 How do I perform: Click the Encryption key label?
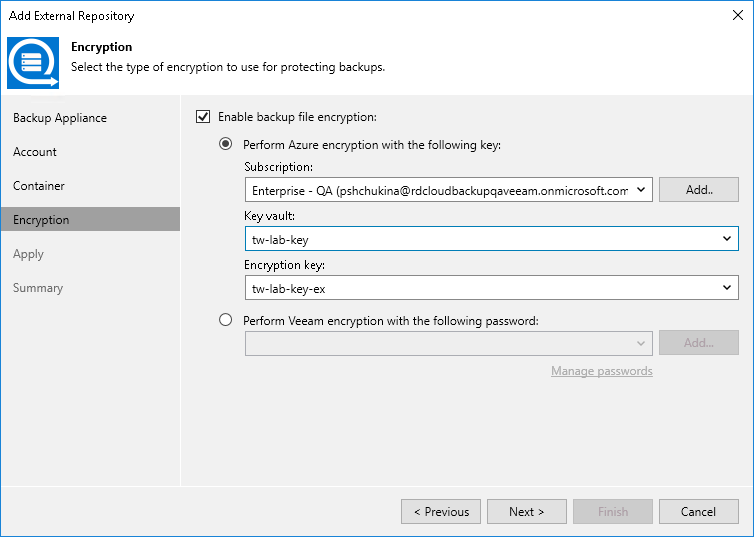[284, 265]
